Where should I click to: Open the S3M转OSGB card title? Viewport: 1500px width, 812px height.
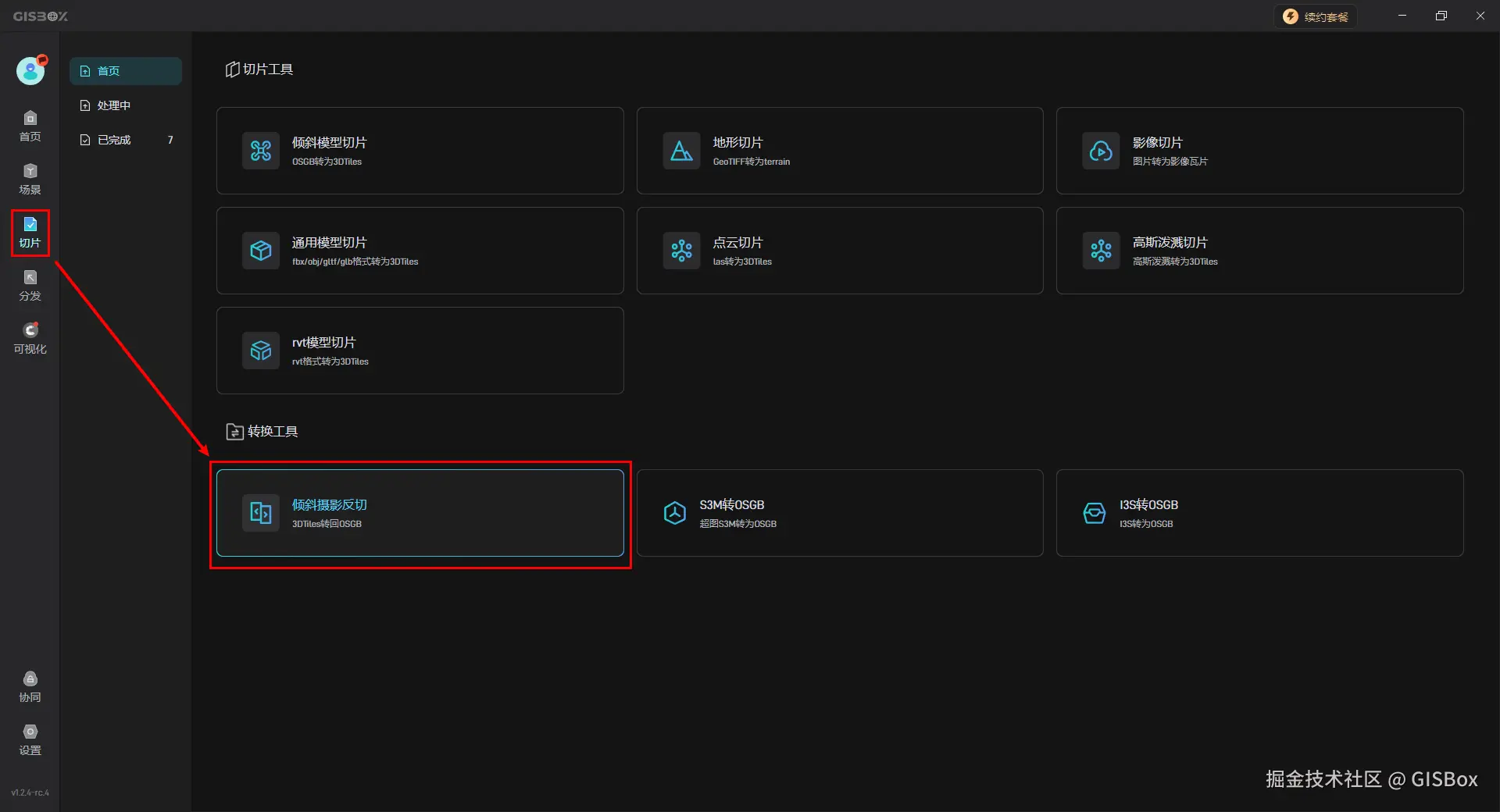click(731, 505)
